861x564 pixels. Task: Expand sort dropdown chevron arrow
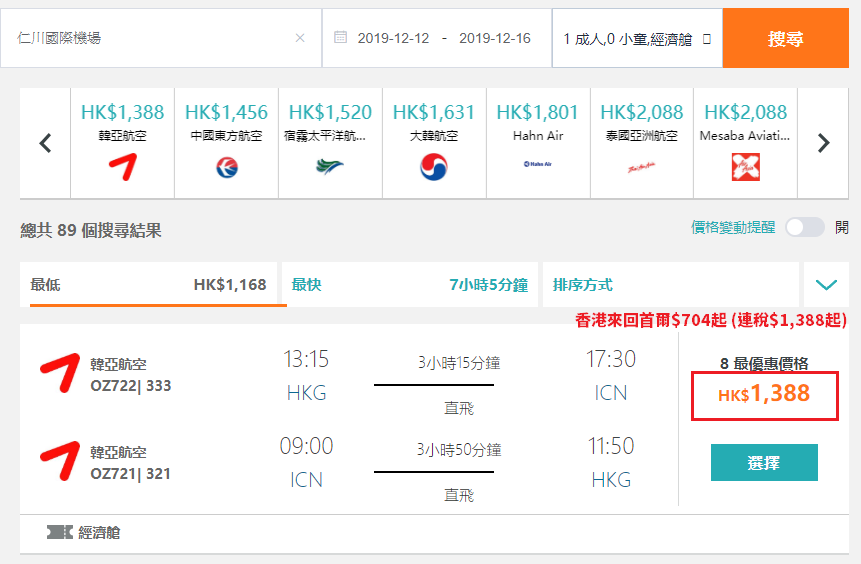(x=826, y=284)
